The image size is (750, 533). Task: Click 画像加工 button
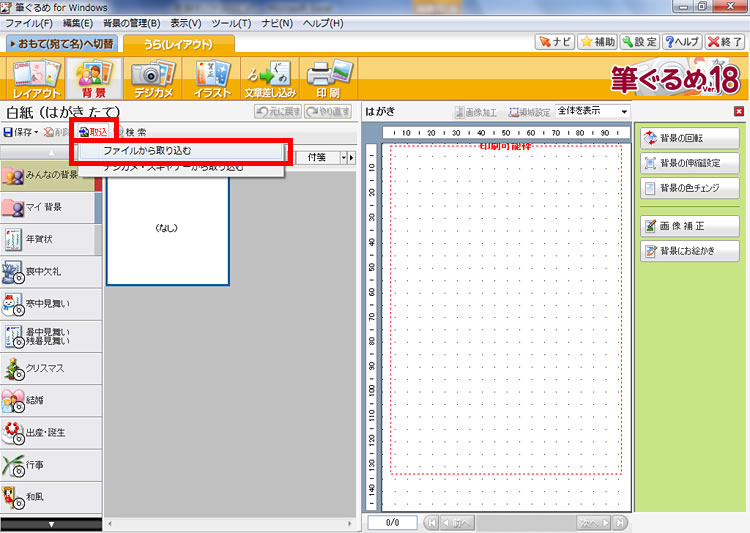click(x=475, y=112)
